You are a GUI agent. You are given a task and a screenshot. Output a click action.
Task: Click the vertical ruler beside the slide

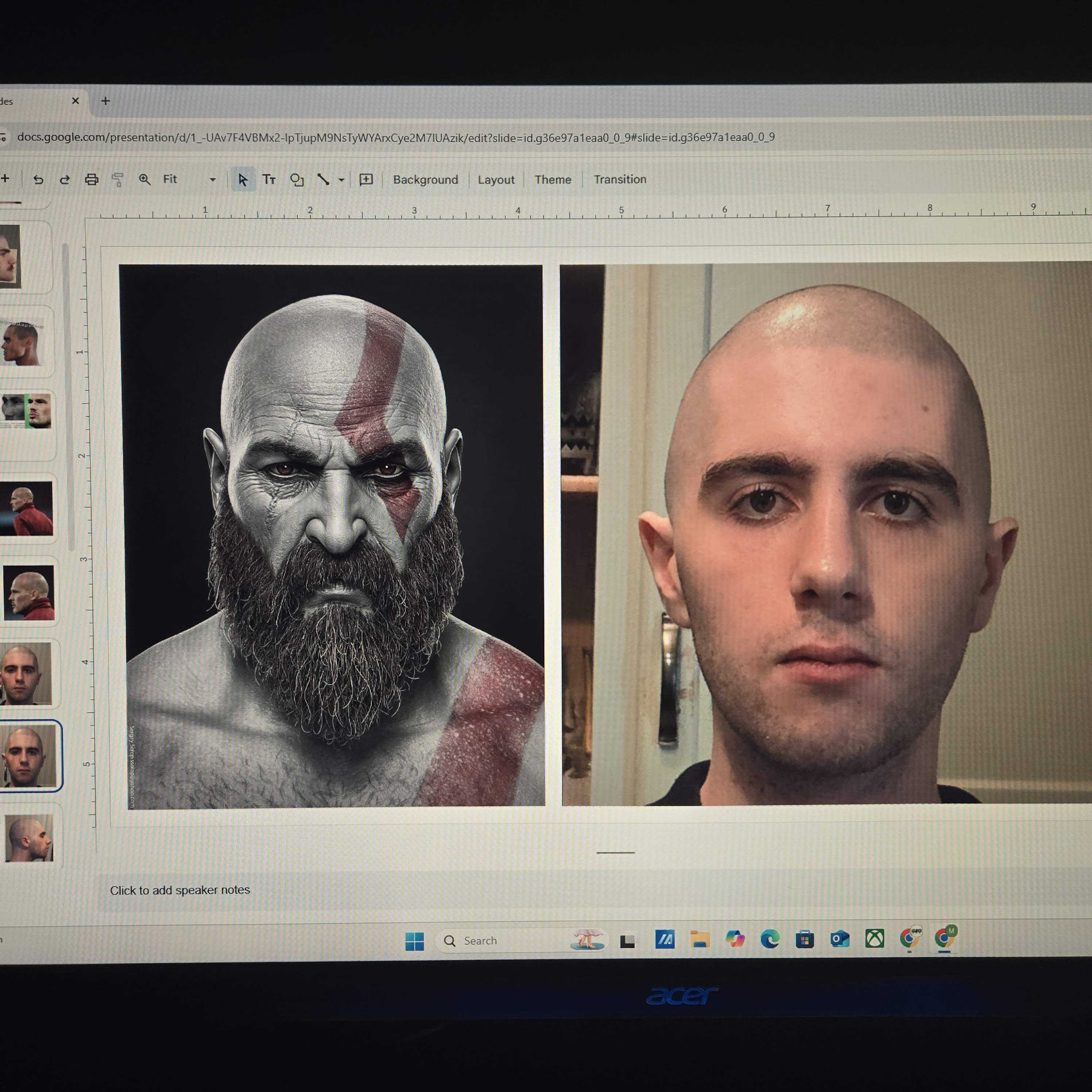(x=85, y=537)
